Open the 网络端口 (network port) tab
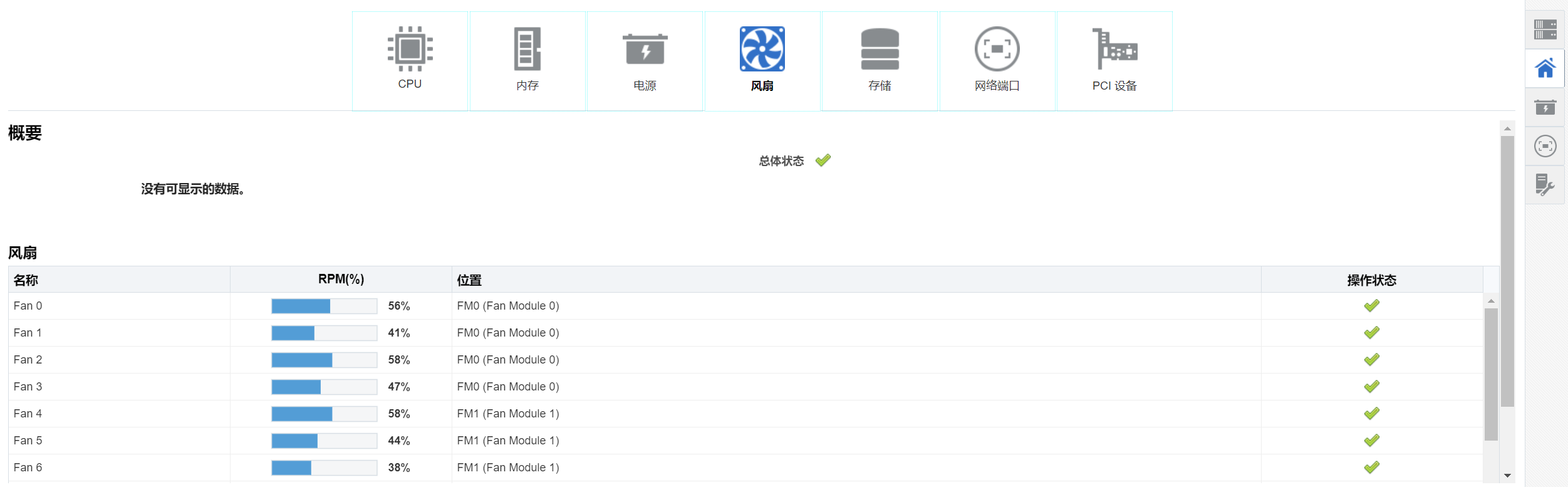This screenshot has width=1568, height=487. pos(997,61)
